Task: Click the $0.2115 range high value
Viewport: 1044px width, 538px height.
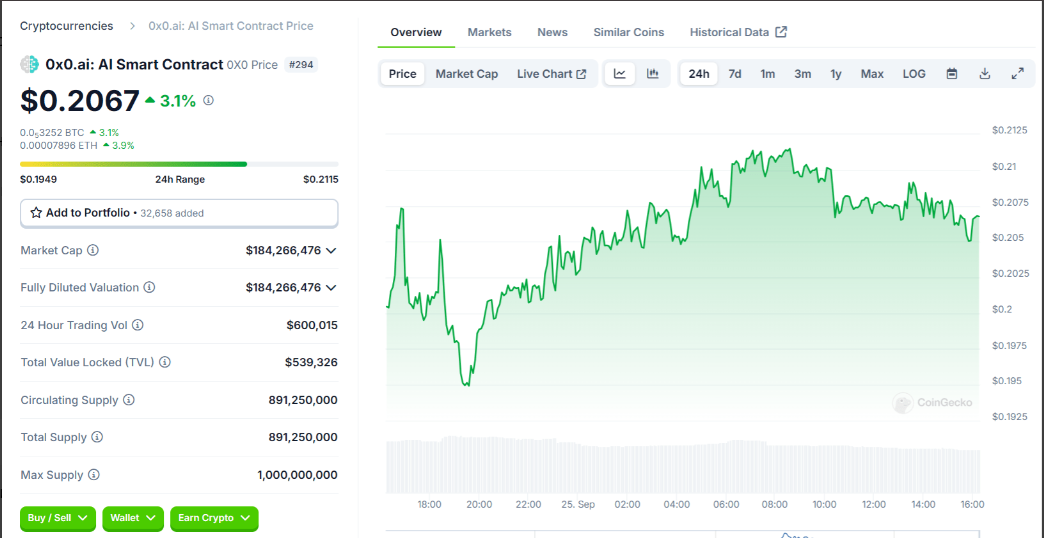Action: tap(320, 179)
